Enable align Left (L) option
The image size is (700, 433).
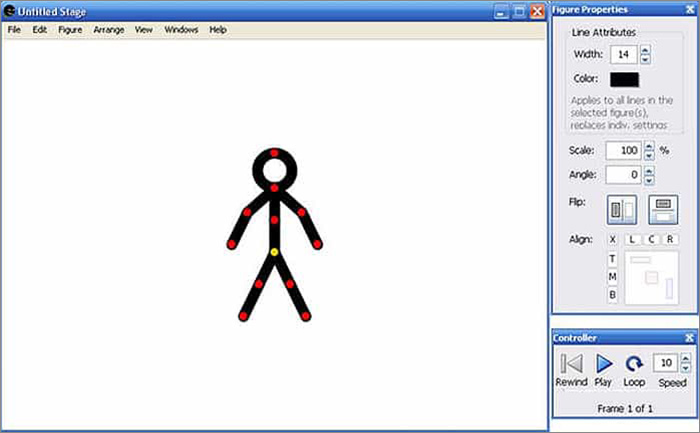tap(633, 240)
